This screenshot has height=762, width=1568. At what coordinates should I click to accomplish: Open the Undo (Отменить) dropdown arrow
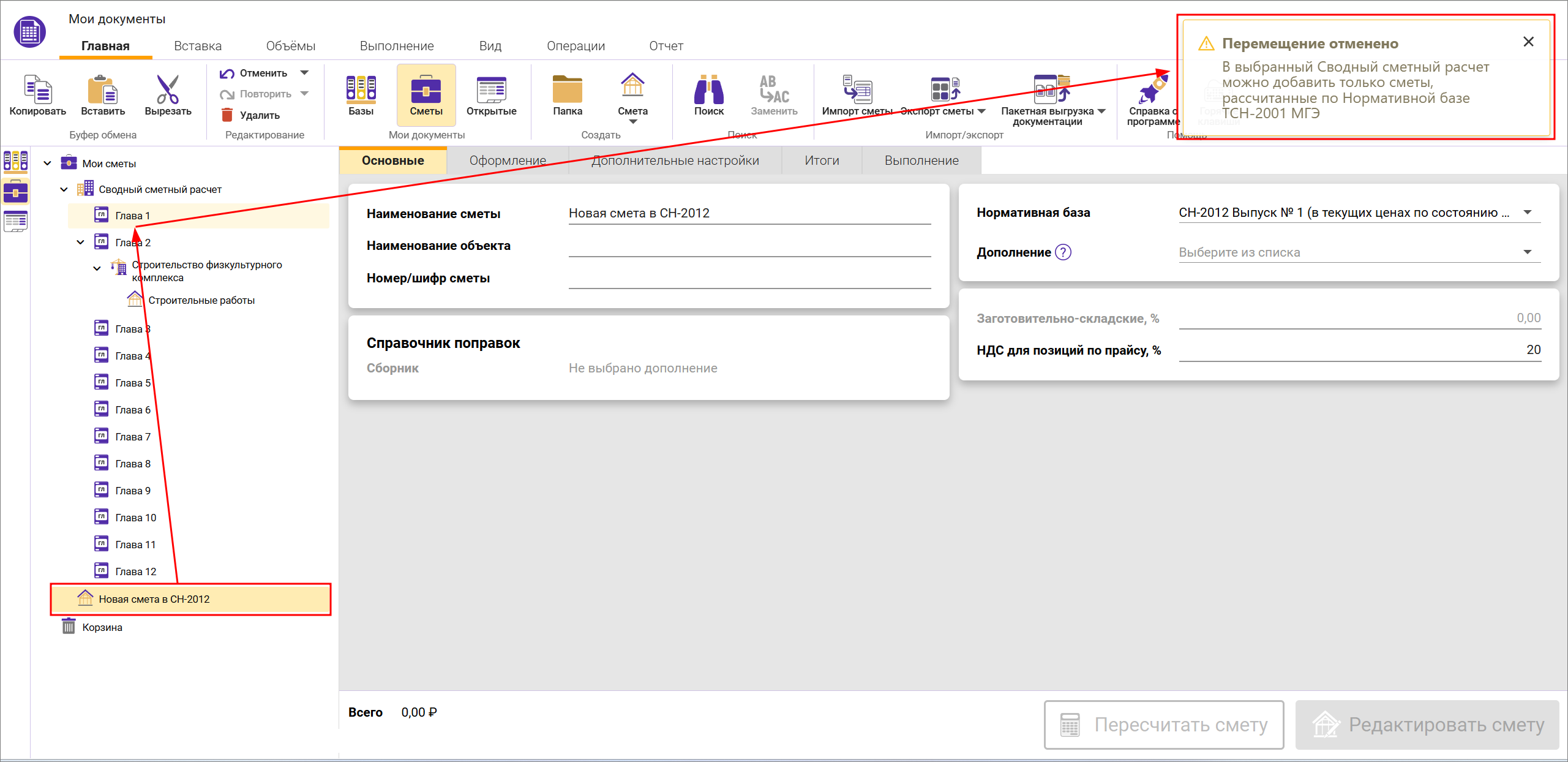[x=304, y=73]
